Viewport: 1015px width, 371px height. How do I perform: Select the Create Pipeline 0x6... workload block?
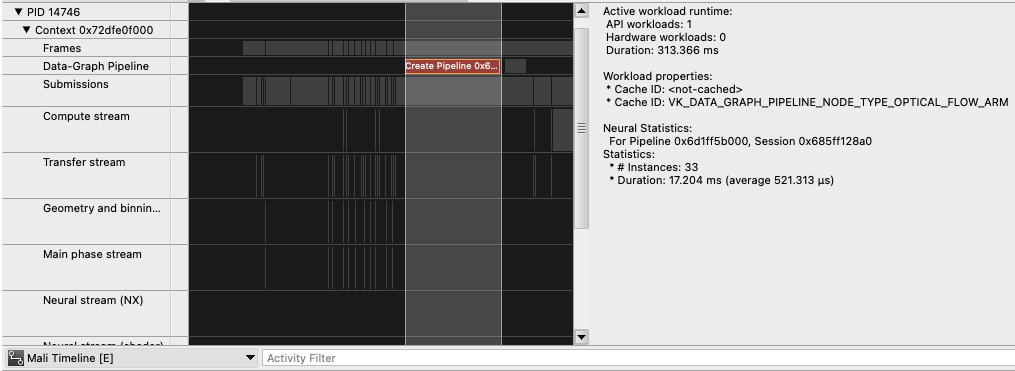coord(452,66)
